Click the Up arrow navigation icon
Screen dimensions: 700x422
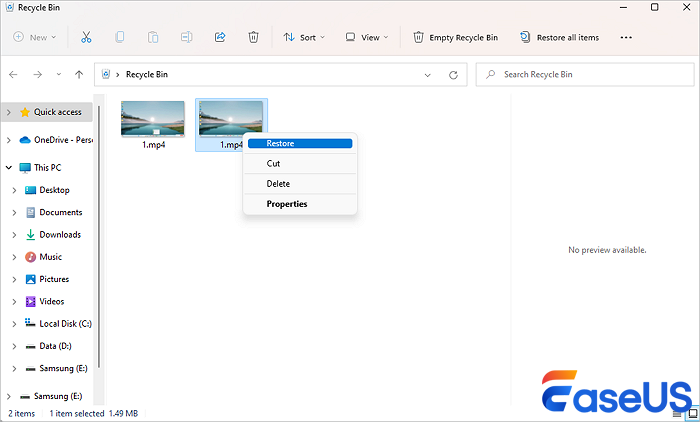[79, 74]
